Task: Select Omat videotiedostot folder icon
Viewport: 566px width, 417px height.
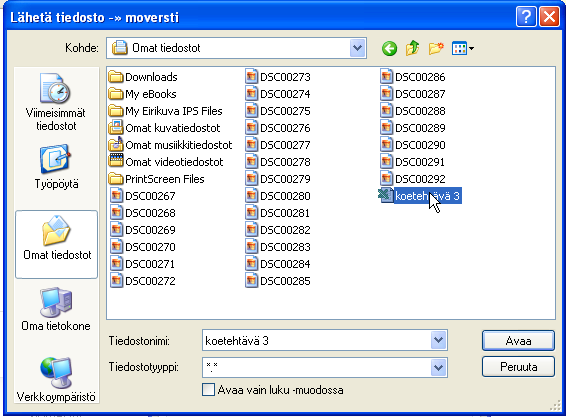Action: (116, 161)
